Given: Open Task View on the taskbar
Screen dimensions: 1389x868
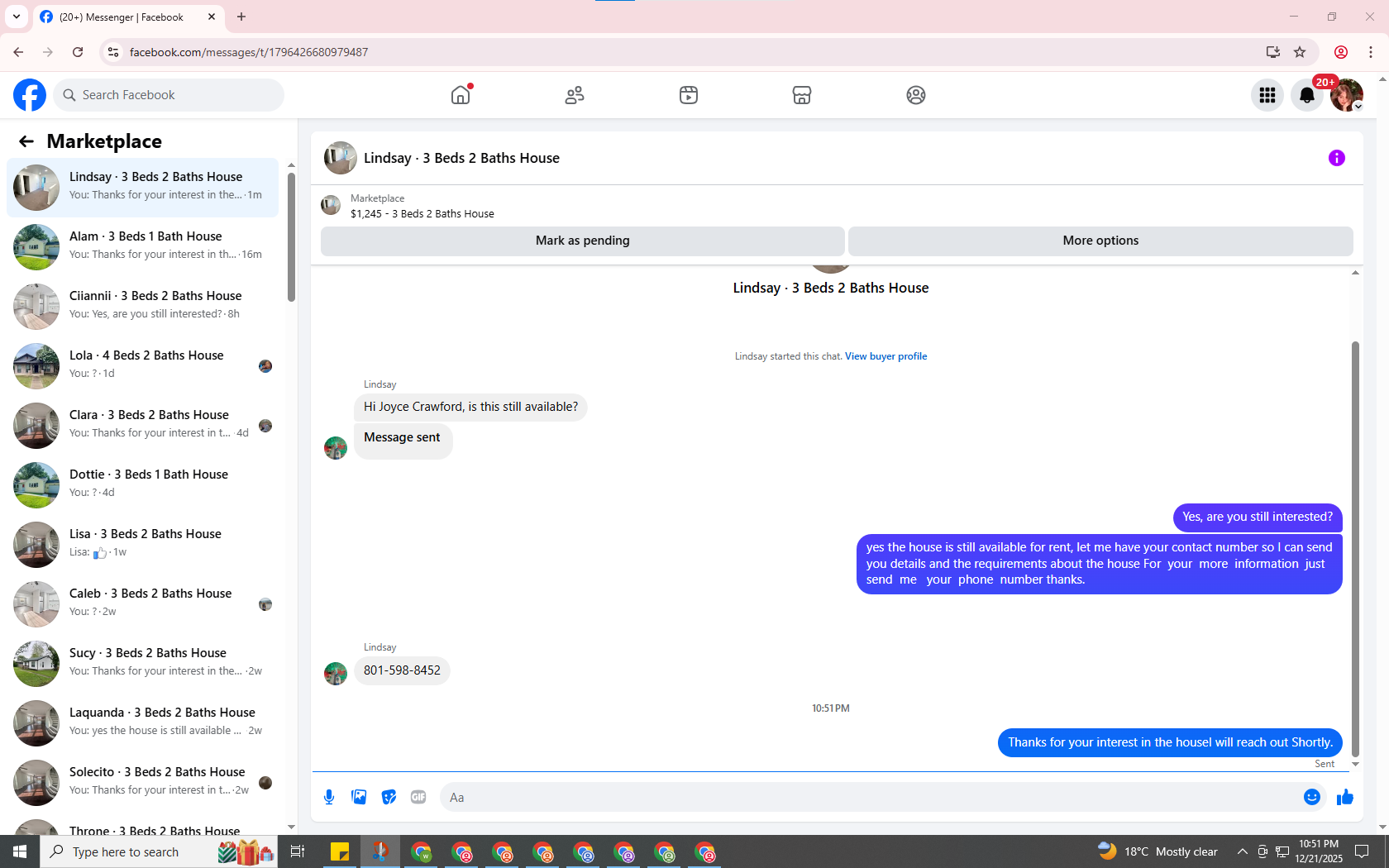Looking at the screenshot, I should pyautogui.click(x=298, y=851).
